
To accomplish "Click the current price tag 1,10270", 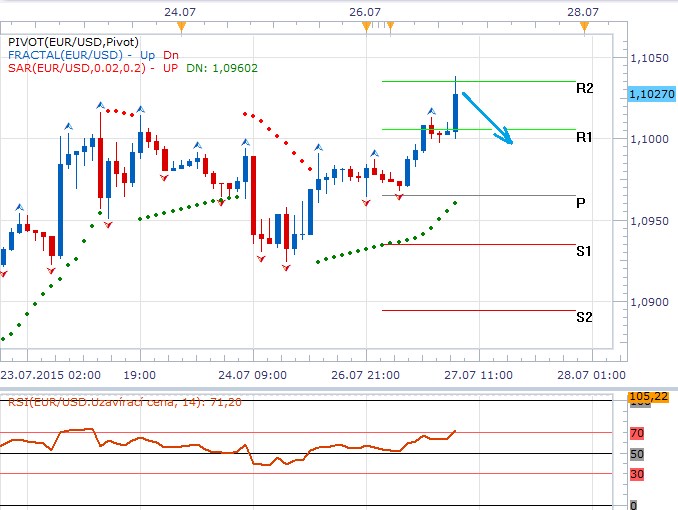I will [650, 93].
